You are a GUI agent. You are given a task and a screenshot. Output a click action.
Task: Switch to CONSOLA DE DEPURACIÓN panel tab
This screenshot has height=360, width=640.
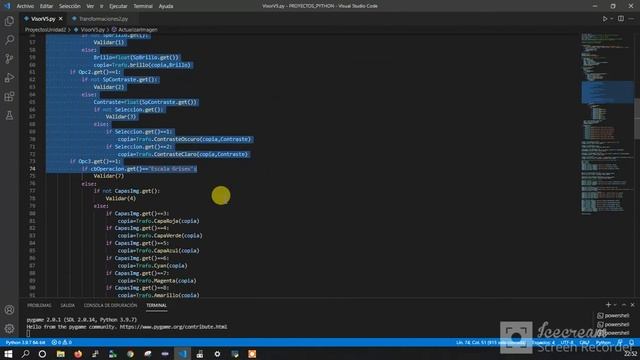coord(110,305)
